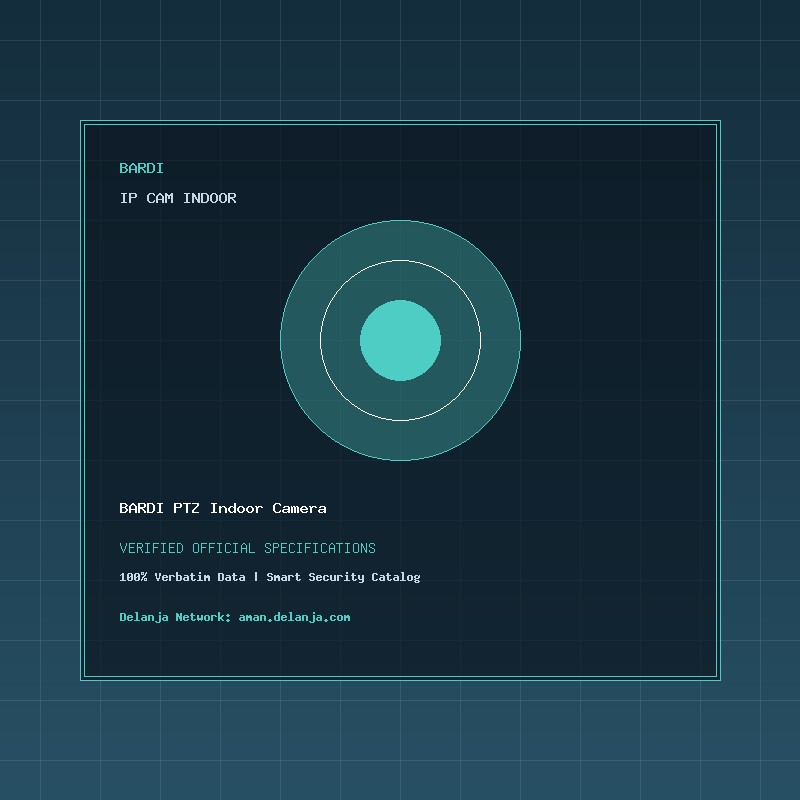Select the BARDI PTZ Indoor Camera title
Viewport: 800px width, 800px height.
coord(223,508)
